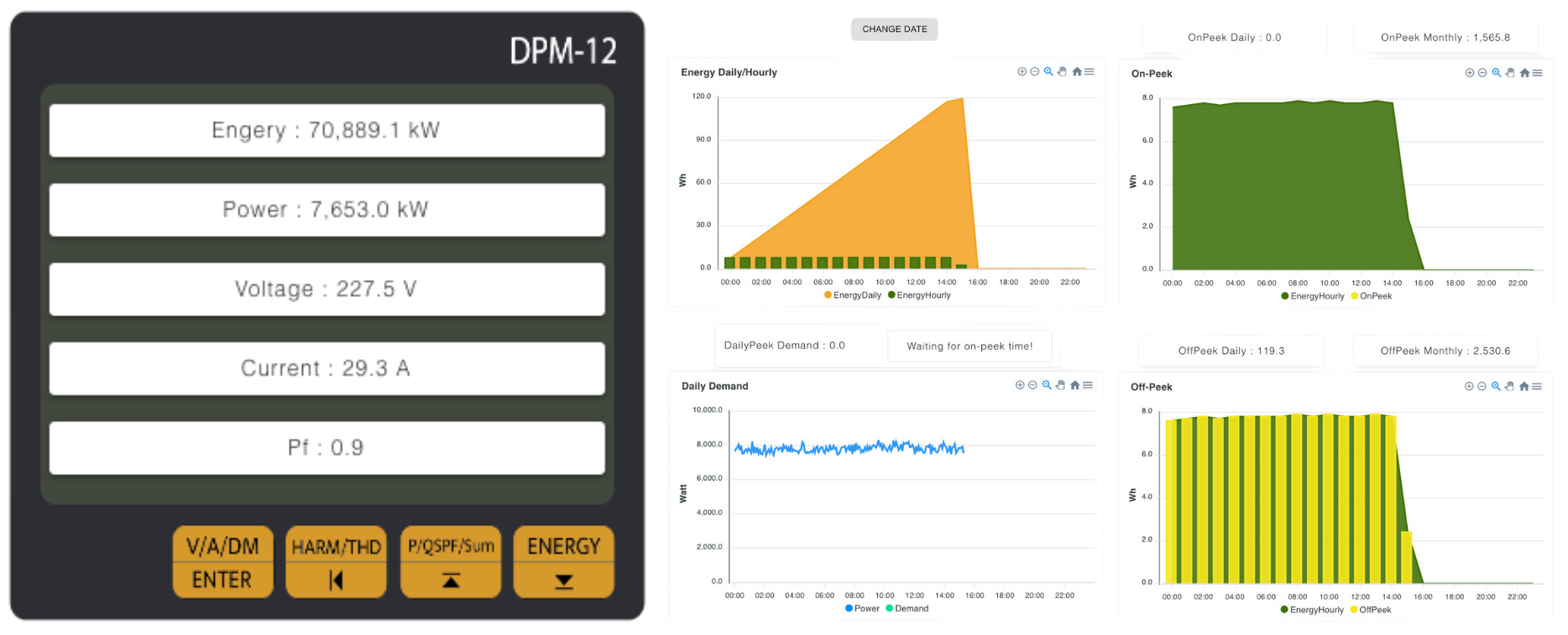Viewport: 1568px width, 635px height.
Task: Select panning hand icon on On-Peek chart
Action: [1510, 73]
